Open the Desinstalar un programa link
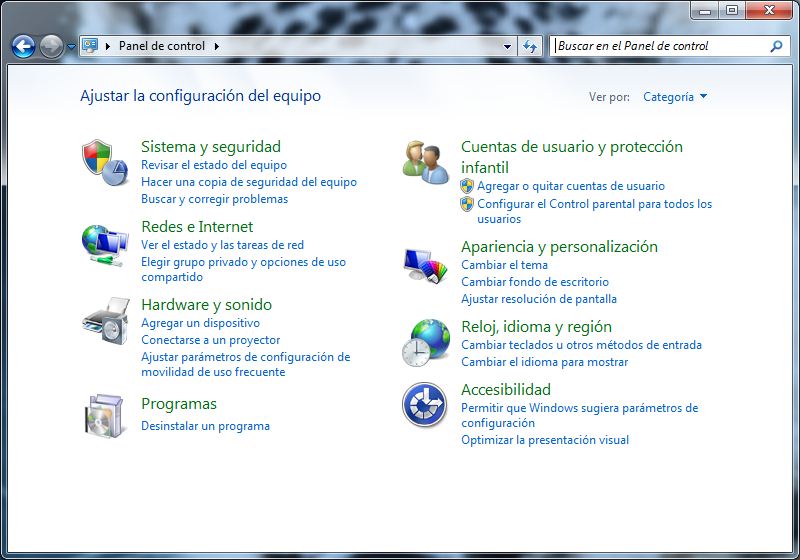 [x=205, y=426]
